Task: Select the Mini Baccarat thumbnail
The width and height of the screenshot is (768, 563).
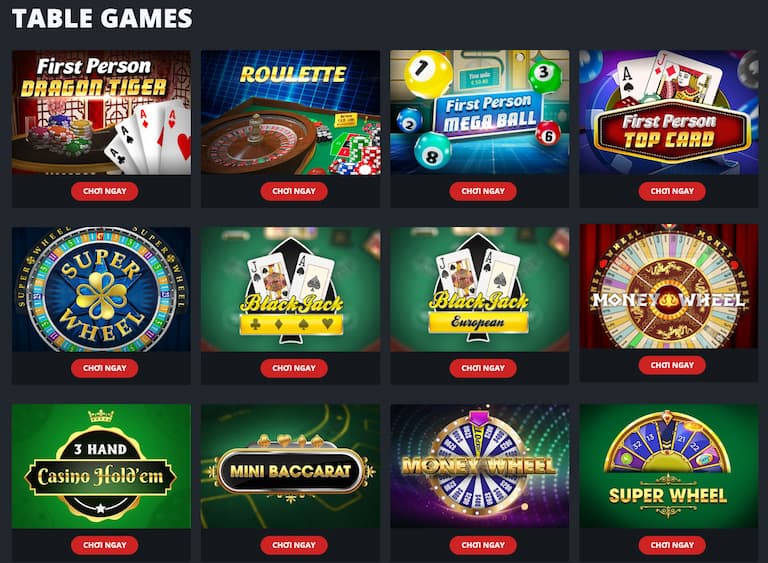Action: [290, 466]
